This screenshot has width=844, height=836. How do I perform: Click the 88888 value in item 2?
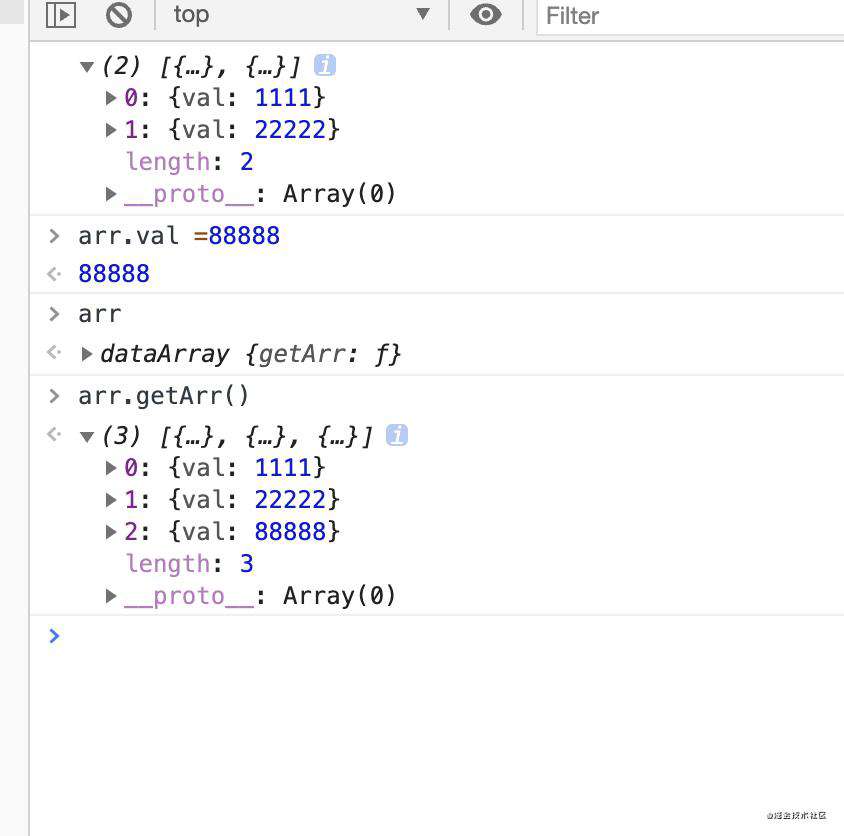click(290, 531)
